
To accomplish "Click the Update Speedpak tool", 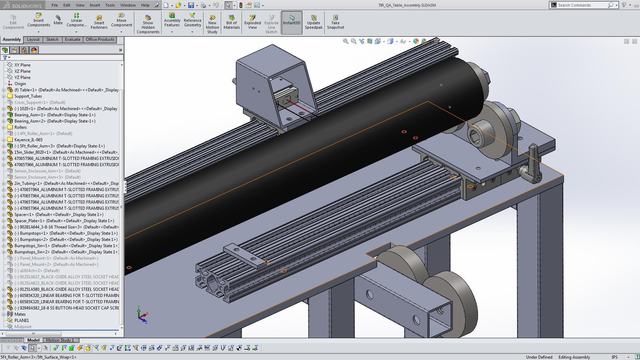I will click(313, 22).
